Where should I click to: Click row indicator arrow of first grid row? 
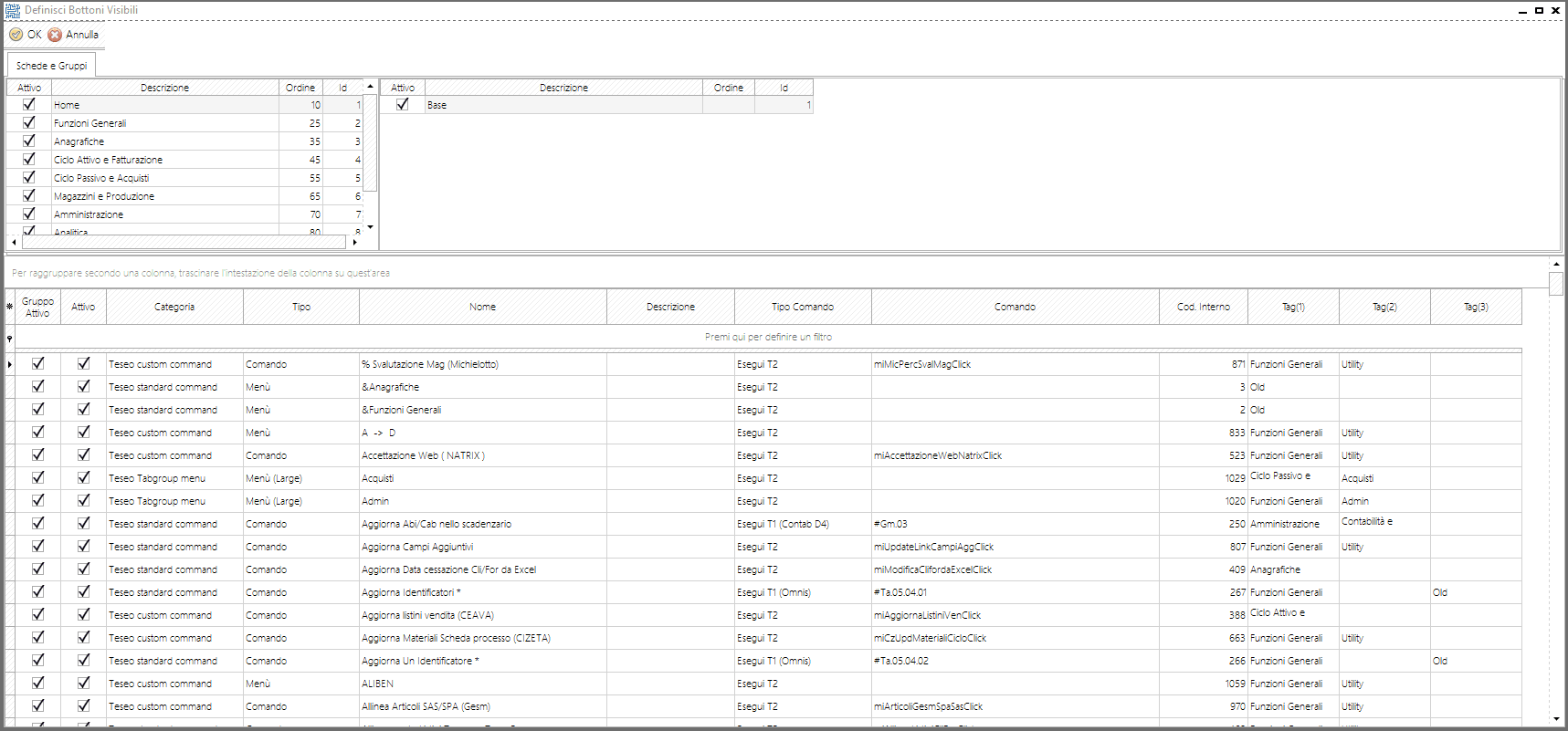tap(10, 364)
